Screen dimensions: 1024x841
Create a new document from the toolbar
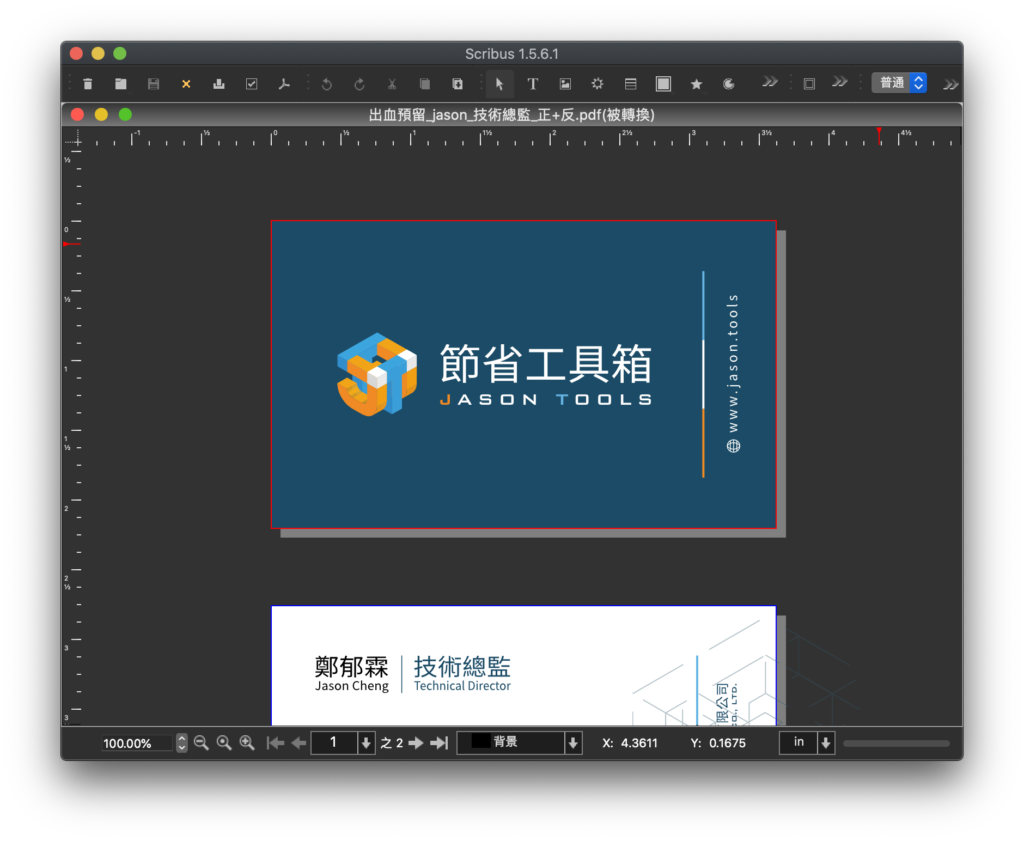point(88,84)
